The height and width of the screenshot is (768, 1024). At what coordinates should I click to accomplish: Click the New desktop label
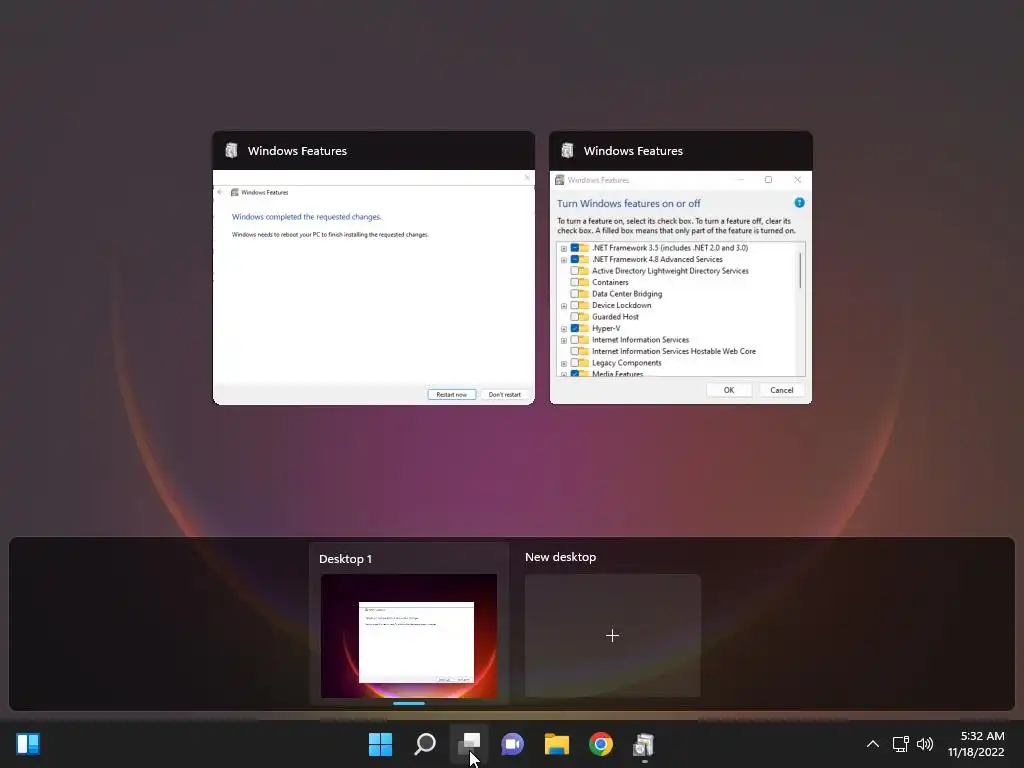click(560, 557)
